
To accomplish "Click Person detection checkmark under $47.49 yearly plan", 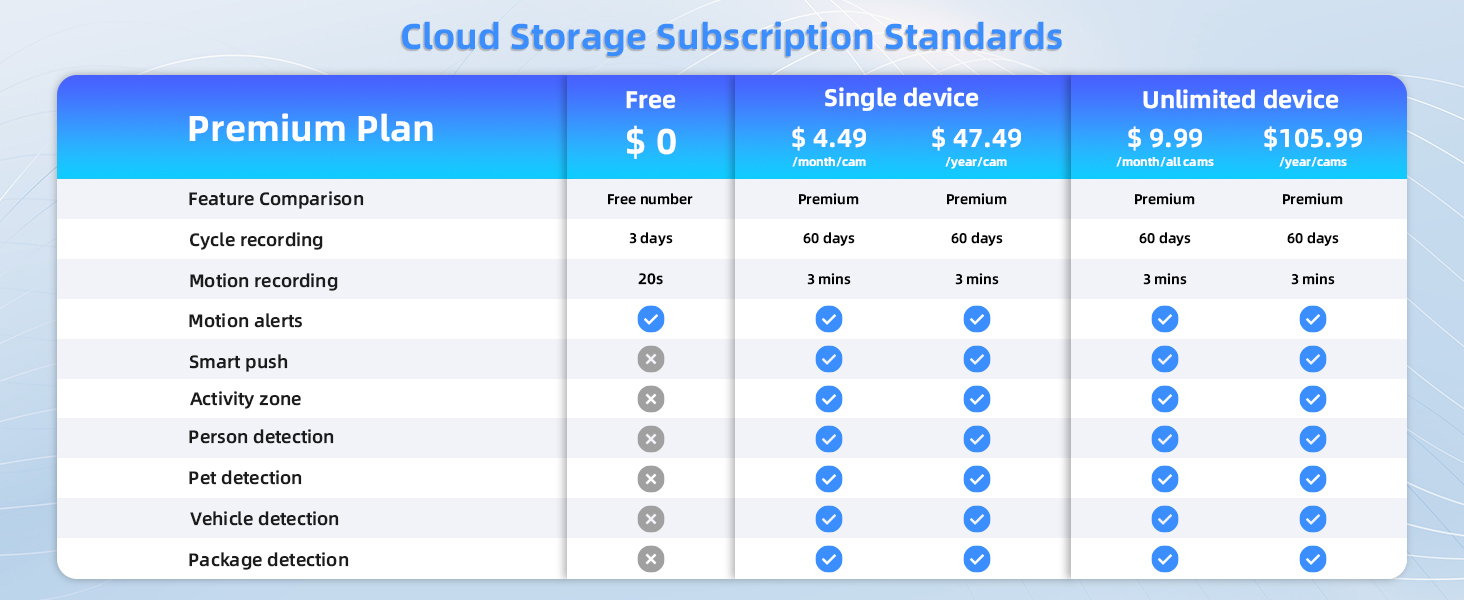I will 976,439.
